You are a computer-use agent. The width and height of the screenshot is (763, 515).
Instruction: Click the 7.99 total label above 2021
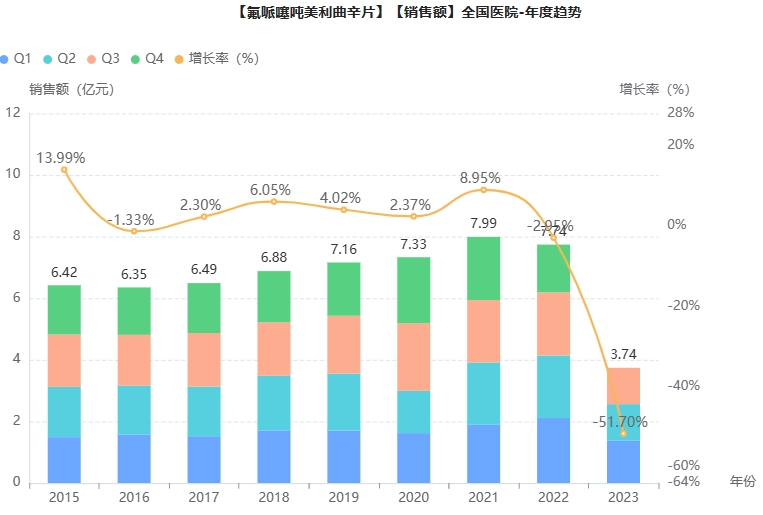click(x=483, y=223)
